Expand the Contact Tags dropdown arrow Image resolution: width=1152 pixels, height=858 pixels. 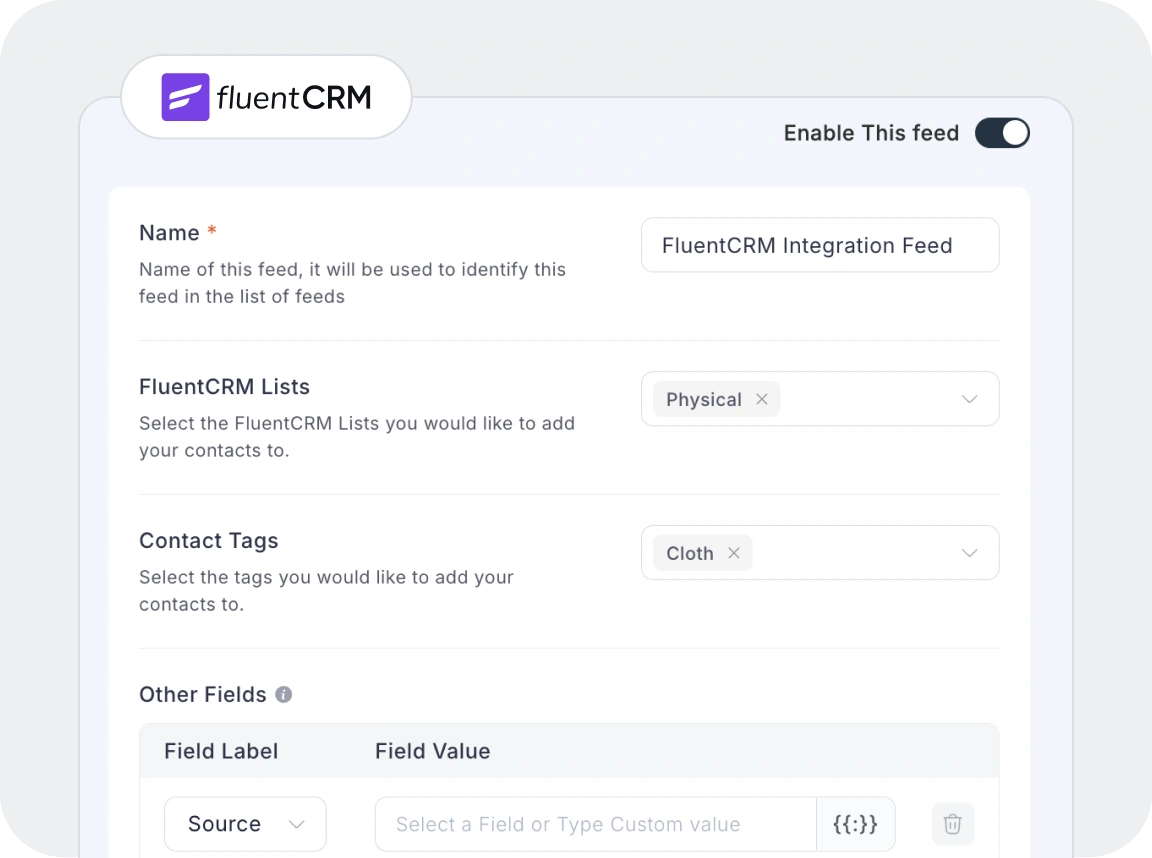point(969,553)
